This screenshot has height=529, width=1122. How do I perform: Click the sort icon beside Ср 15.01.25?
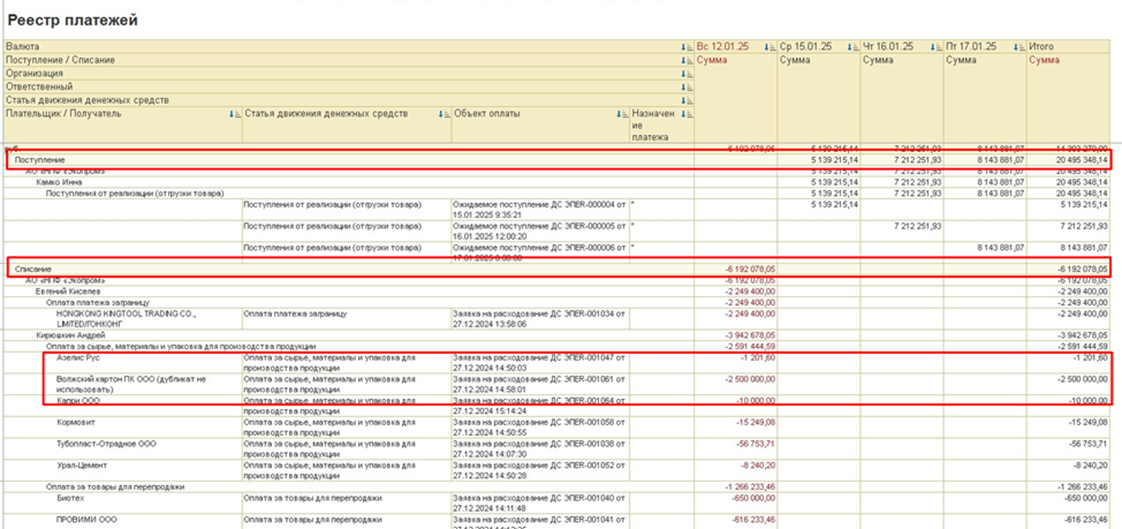pyautogui.click(x=850, y=47)
